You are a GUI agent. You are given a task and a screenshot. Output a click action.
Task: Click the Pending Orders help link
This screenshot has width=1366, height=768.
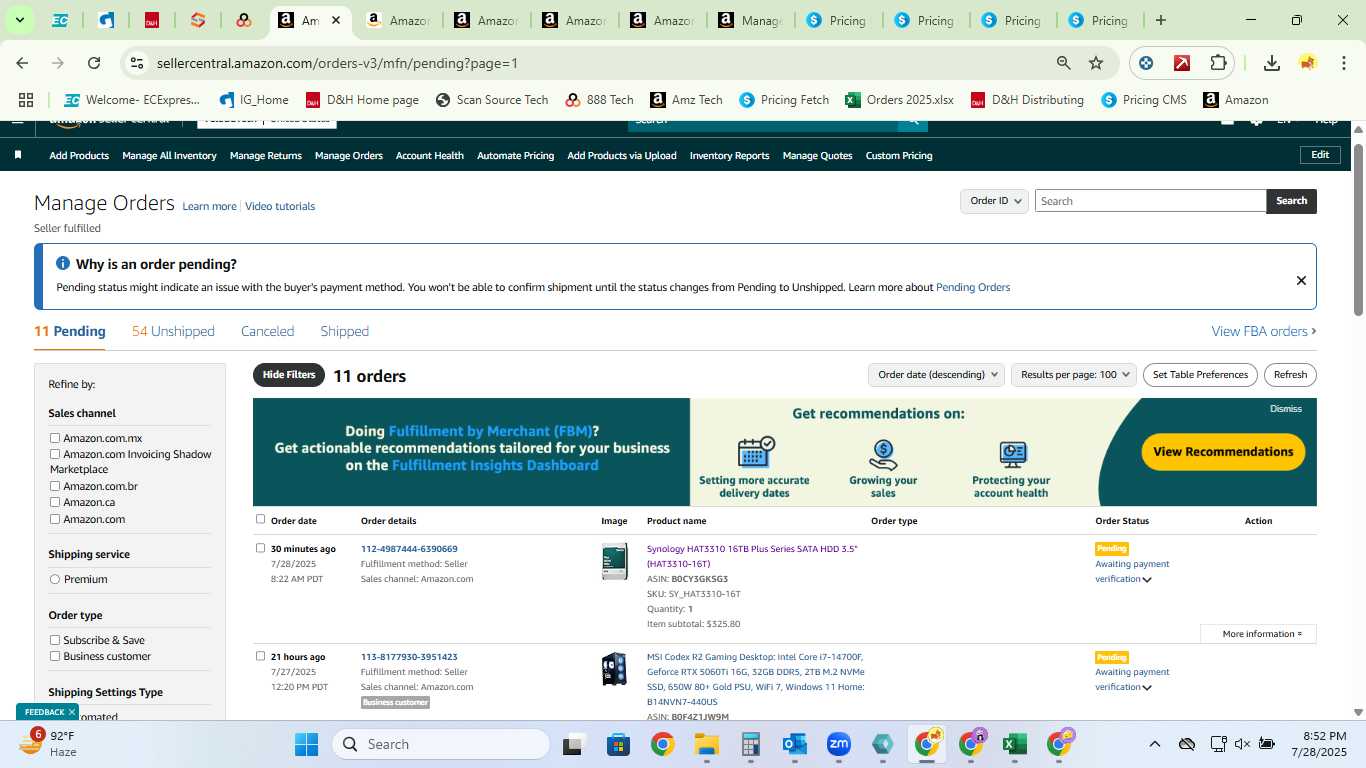pos(973,287)
